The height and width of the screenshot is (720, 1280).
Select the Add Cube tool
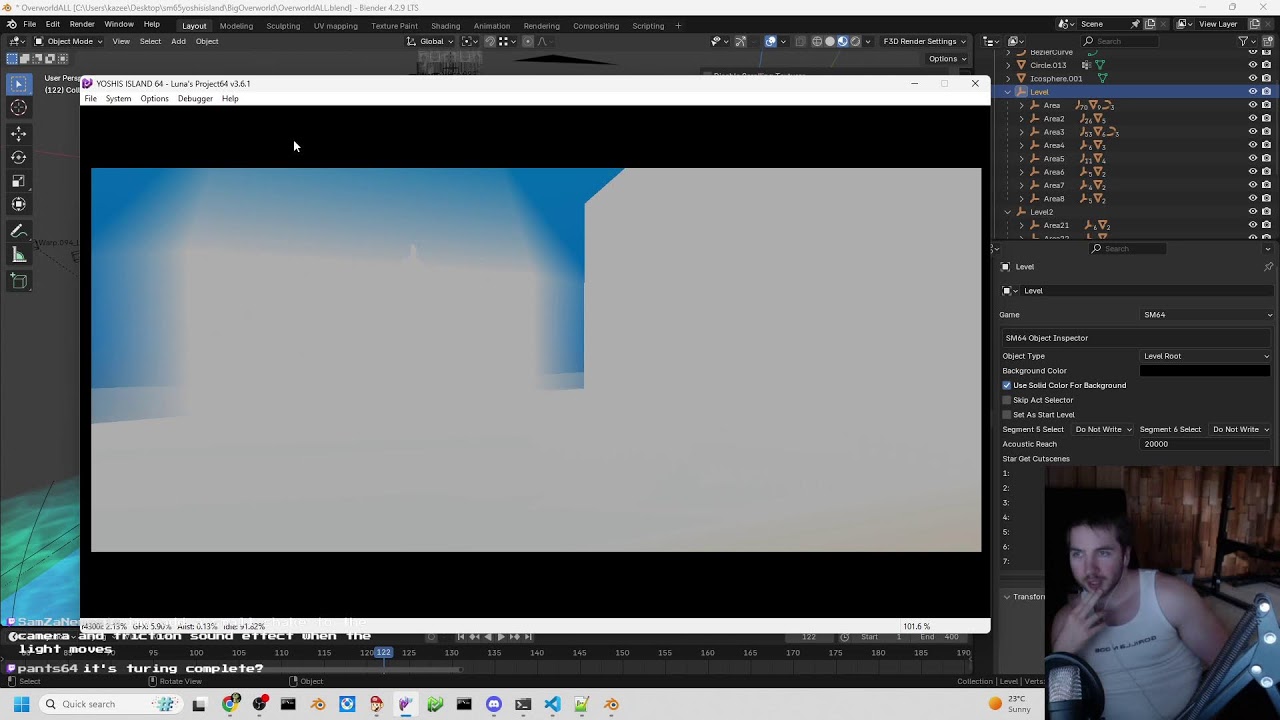[18, 282]
